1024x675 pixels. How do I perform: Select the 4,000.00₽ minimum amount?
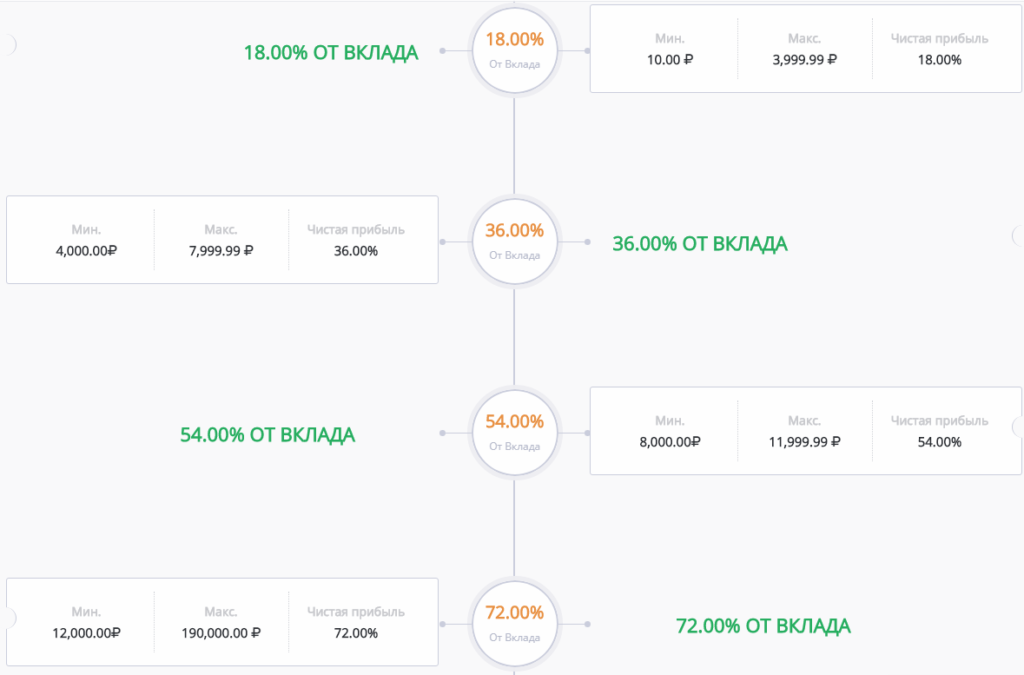tap(86, 251)
